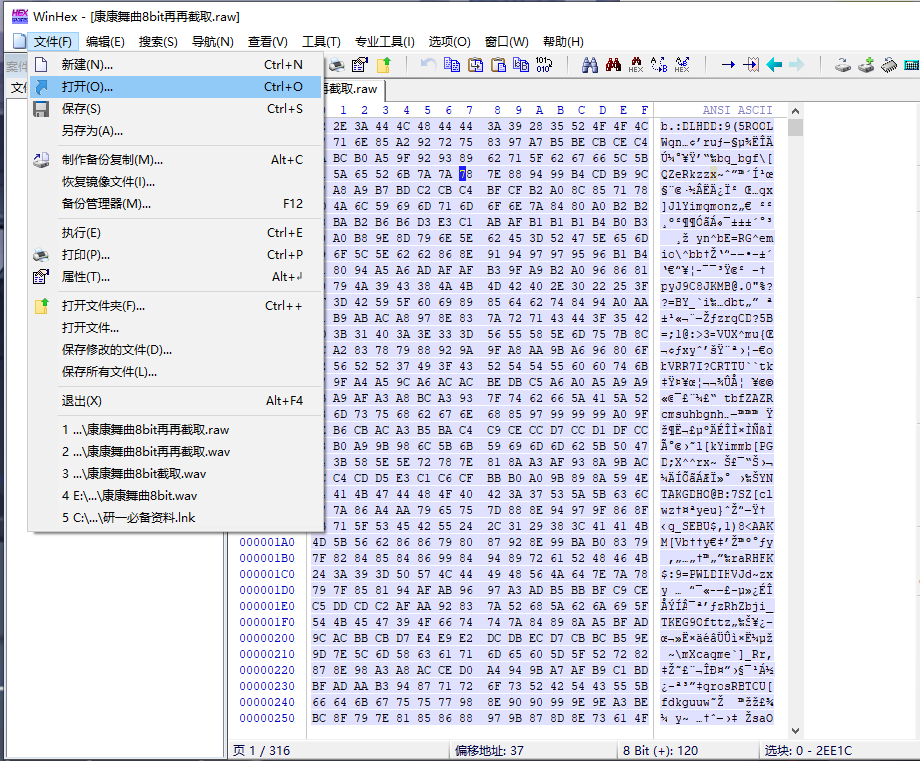920x761 pixels.
Task: Click the Go To Offset arrow icon
Action: (728, 65)
